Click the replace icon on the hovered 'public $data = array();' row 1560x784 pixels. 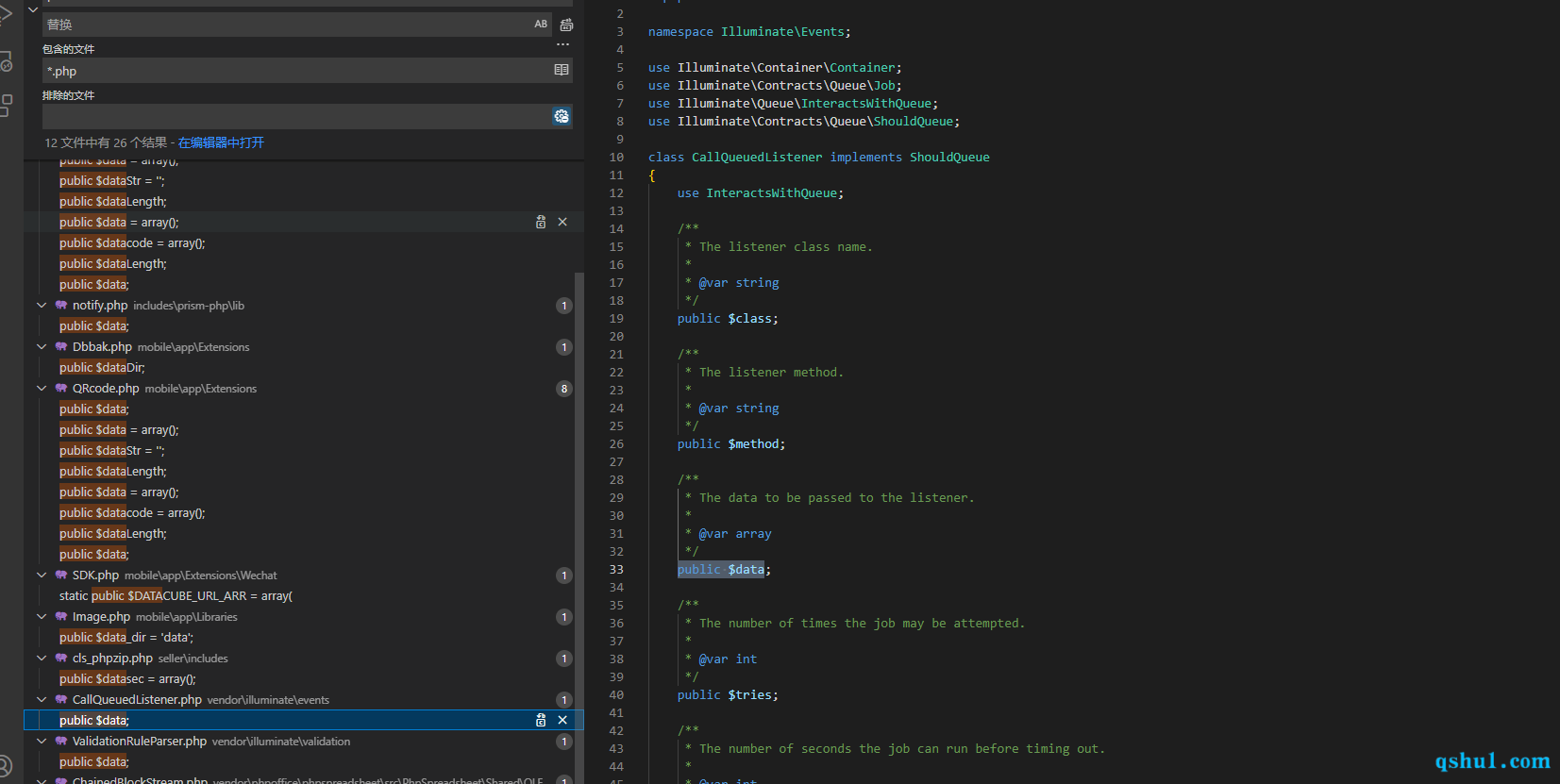pos(541,222)
